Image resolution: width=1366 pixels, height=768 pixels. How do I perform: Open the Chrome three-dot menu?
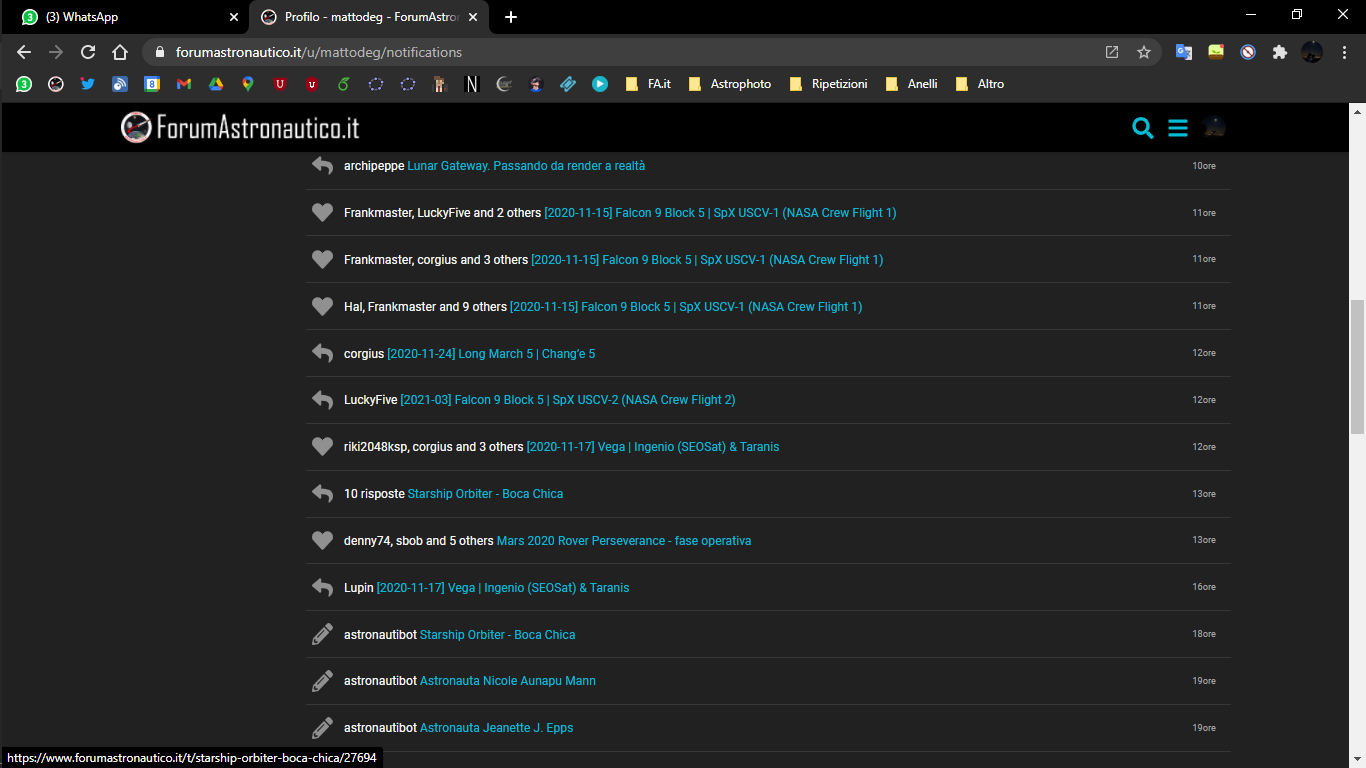pos(1344,52)
